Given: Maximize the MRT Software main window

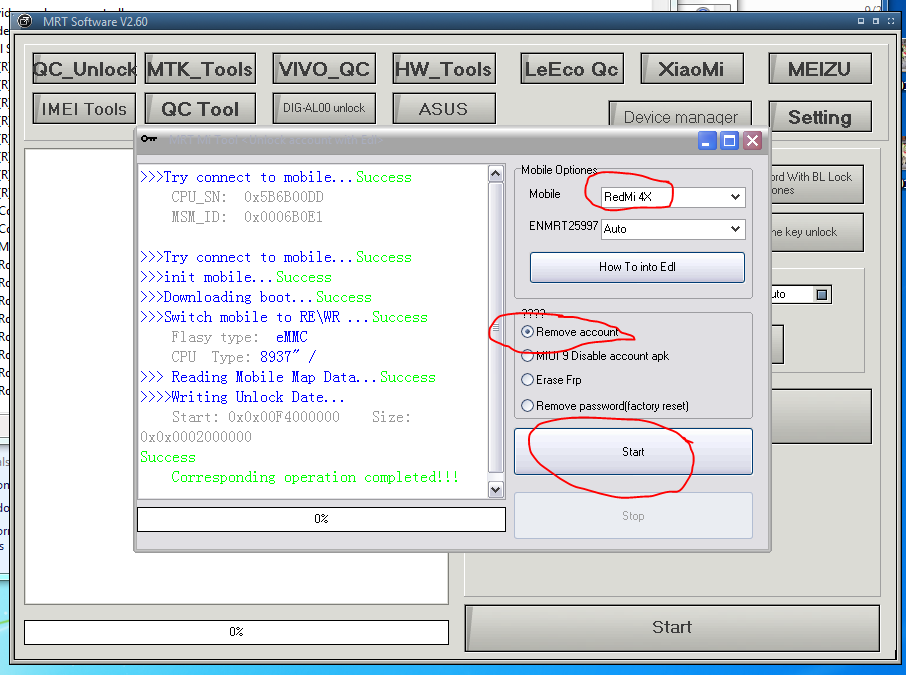Looking at the screenshot, I should click(x=876, y=21).
